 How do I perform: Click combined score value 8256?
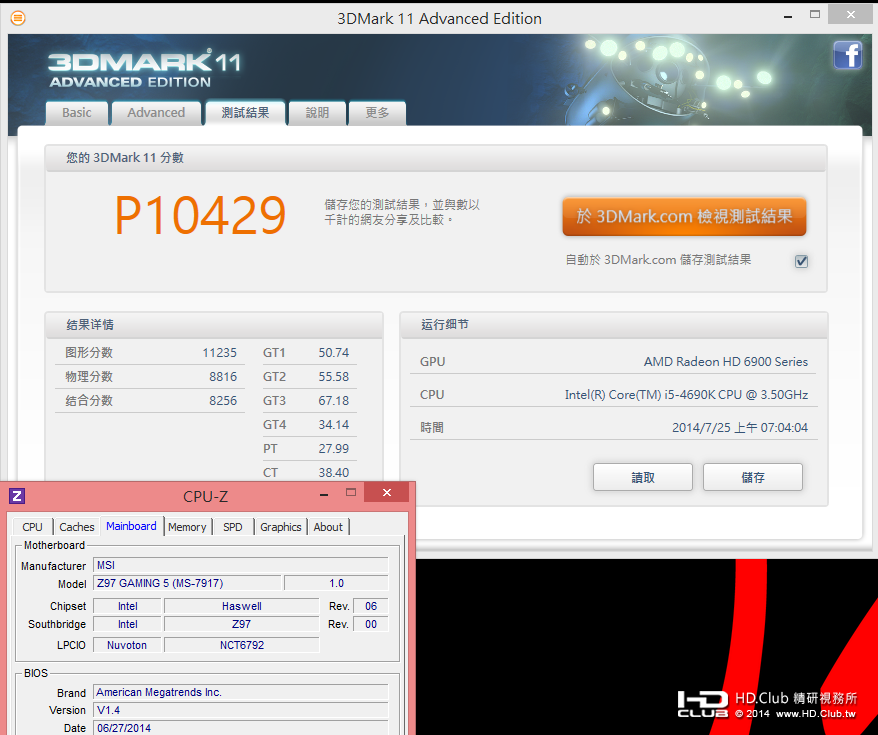click(223, 401)
